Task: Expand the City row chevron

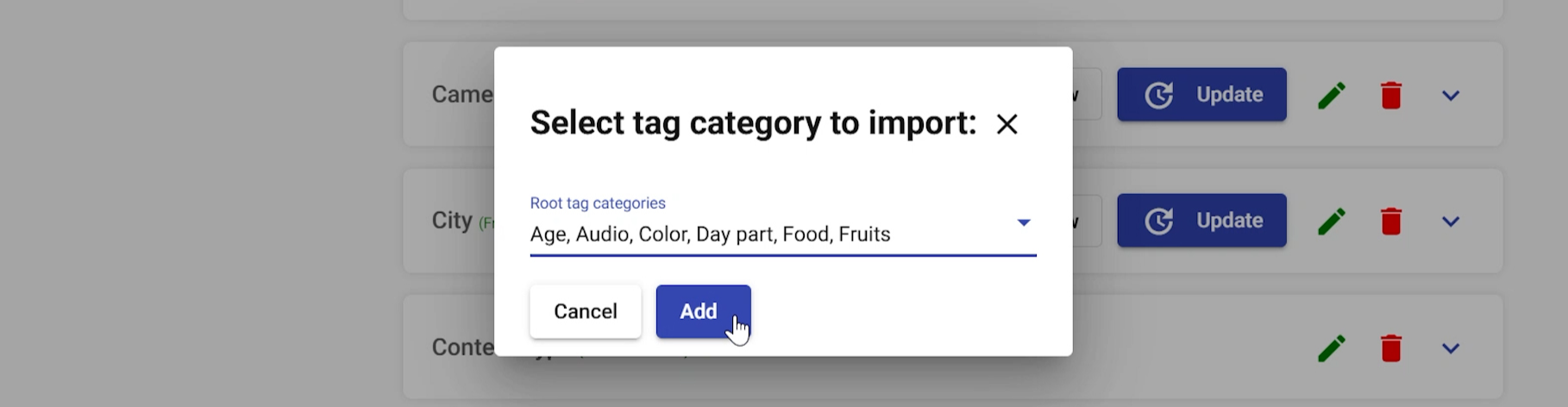Action: coord(1450,222)
